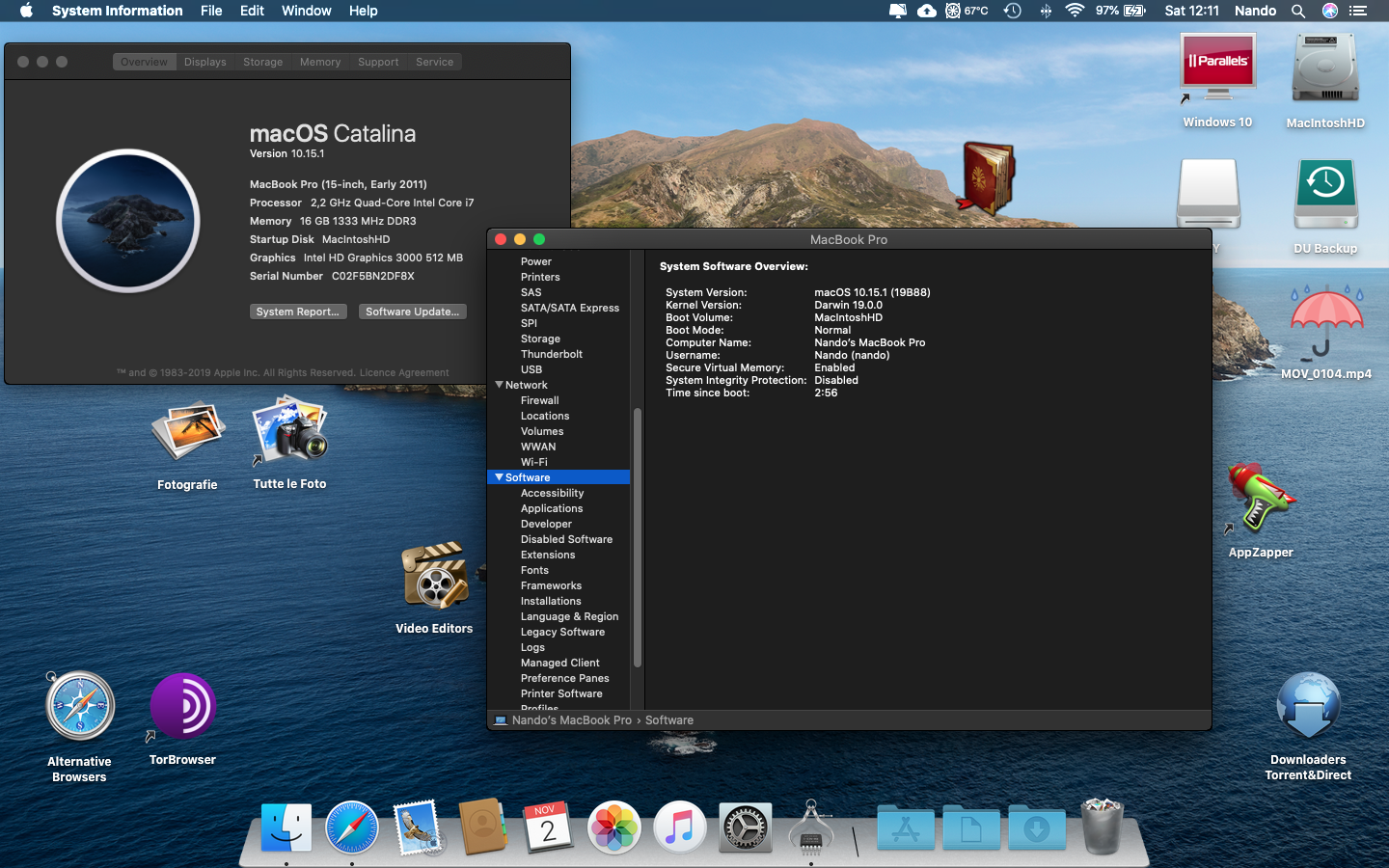Select Thunderbolt in the sidebar

(x=552, y=354)
